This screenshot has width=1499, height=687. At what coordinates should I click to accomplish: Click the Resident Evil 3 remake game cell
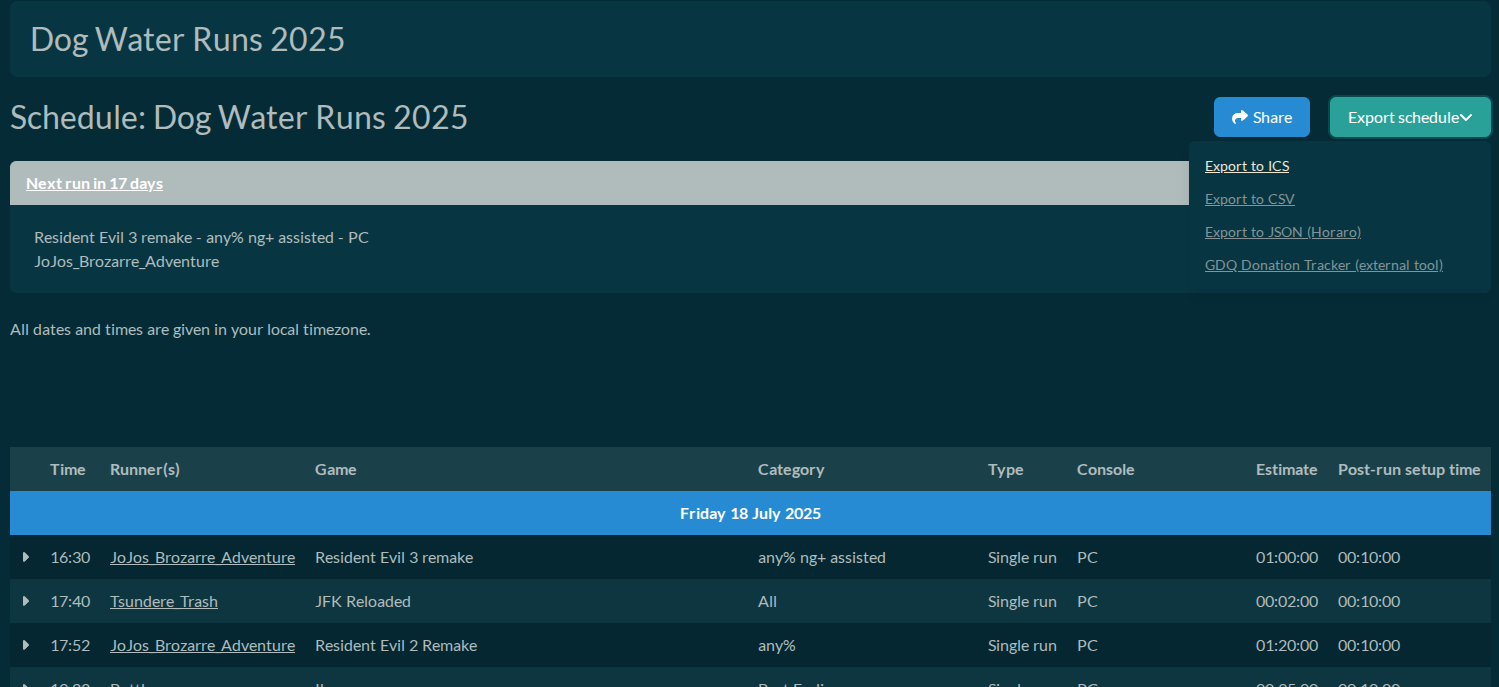coord(394,557)
